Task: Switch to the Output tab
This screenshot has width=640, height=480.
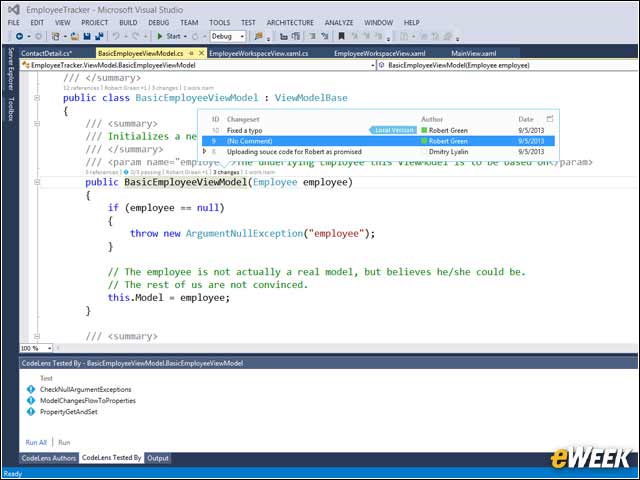Action: pyautogui.click(x=158, y=458)
